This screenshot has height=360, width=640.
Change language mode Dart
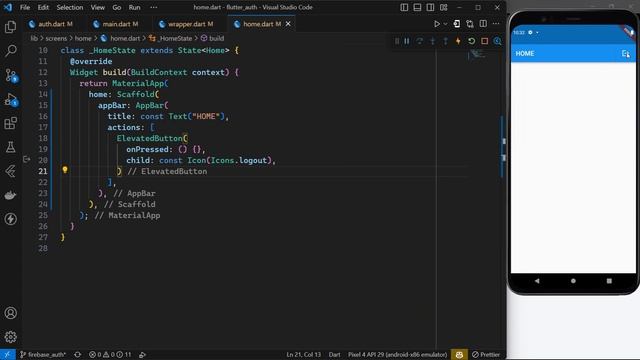click(x=334, y=354)
